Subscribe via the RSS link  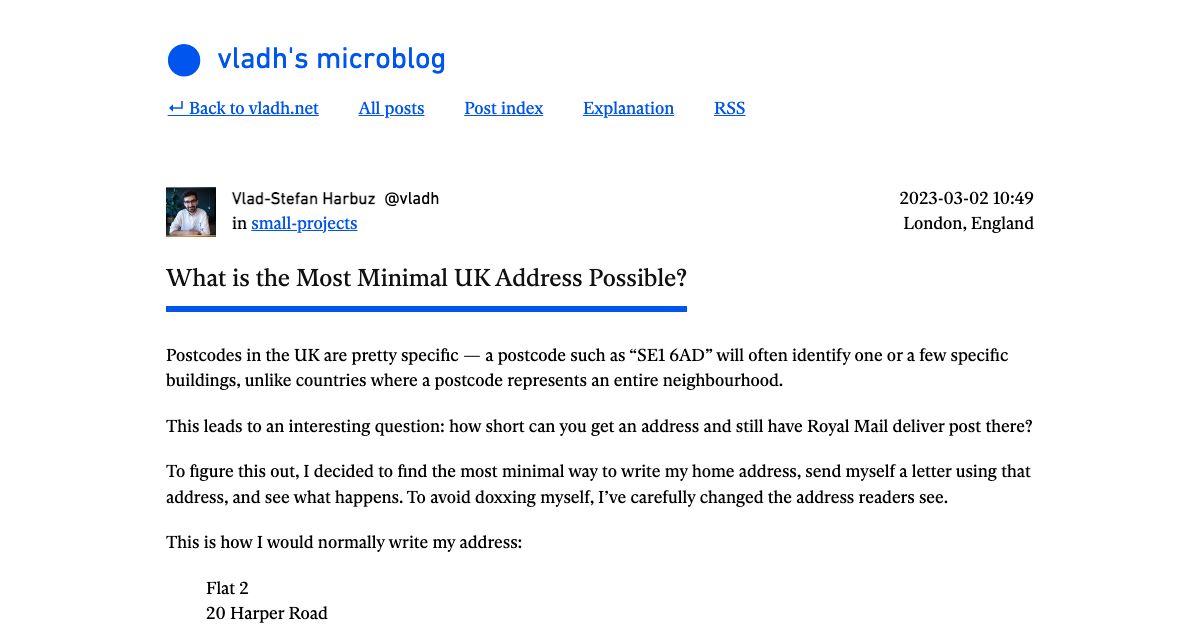point(729,108)
